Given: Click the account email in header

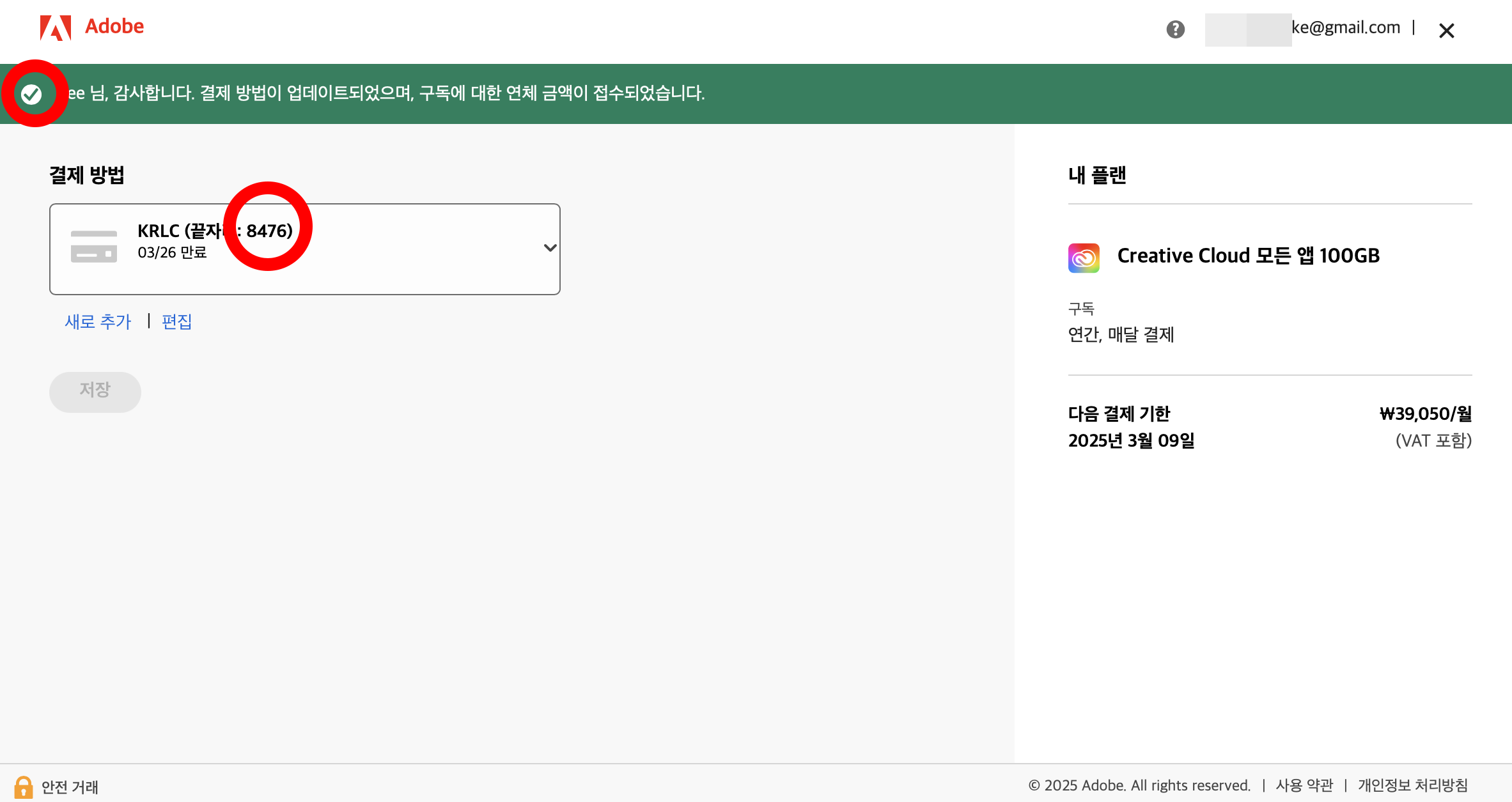Looking at the screenshot, I should [1345, 28].
